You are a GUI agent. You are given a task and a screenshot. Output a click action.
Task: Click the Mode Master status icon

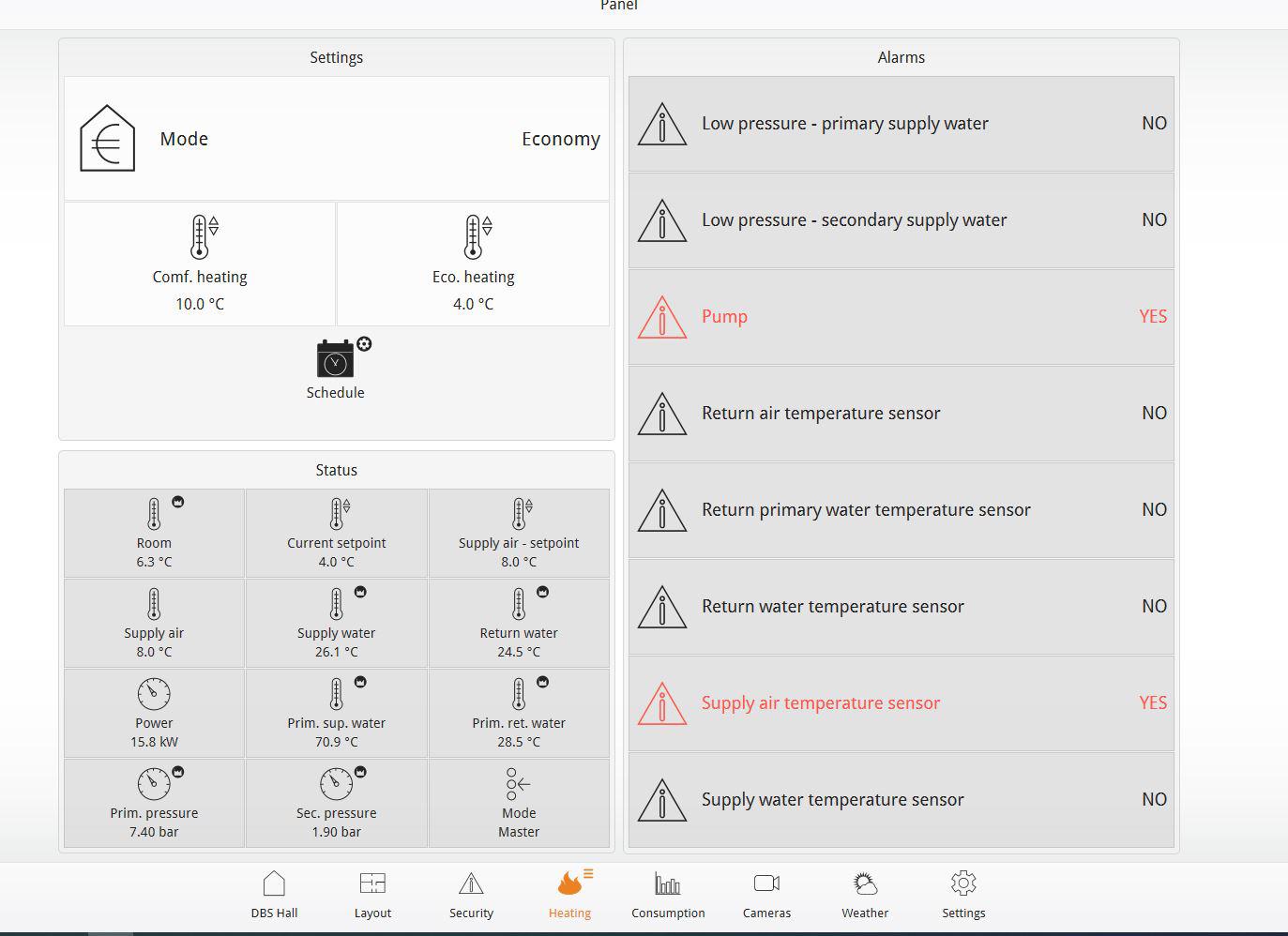(518, 785)
